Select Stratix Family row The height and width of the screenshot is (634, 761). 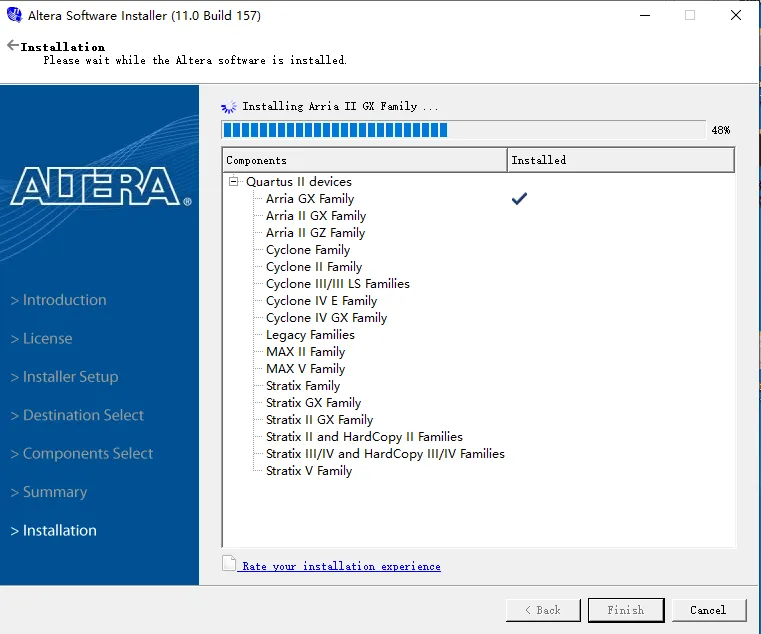pos(303,385)
